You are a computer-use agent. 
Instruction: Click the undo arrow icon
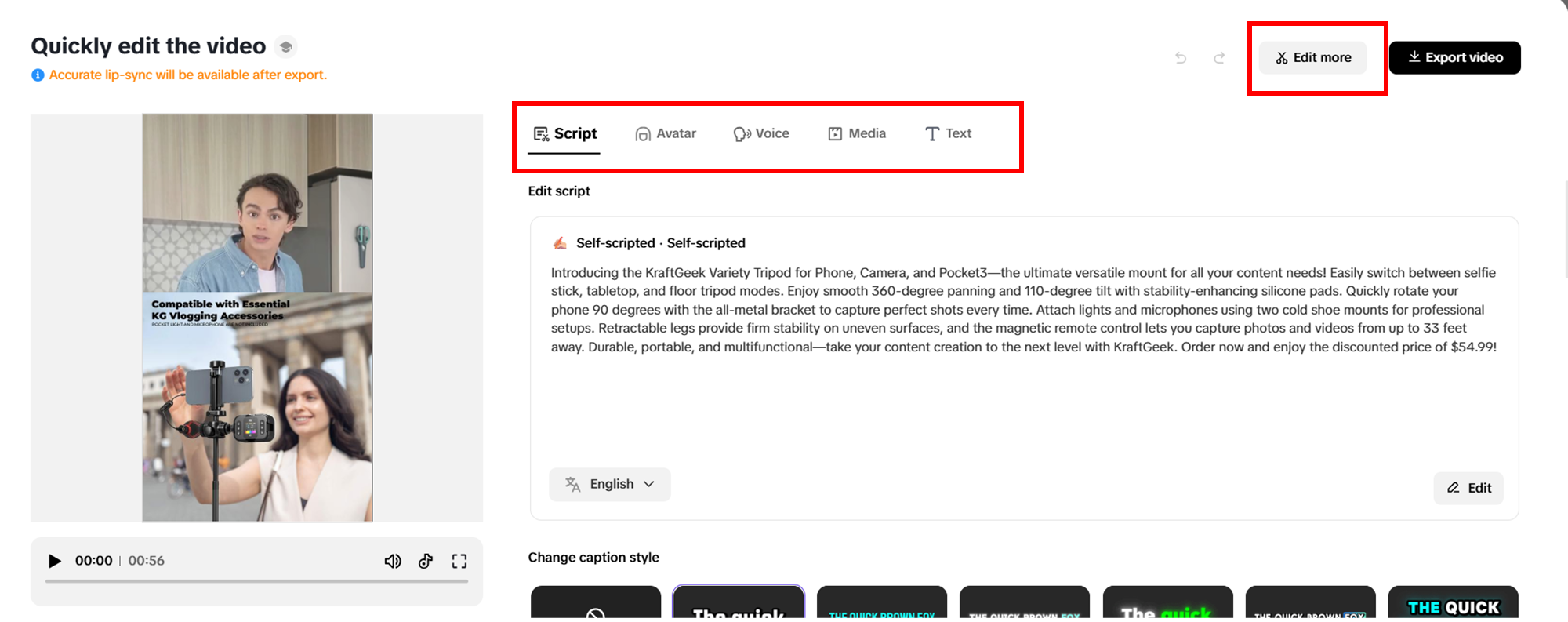1181,58
